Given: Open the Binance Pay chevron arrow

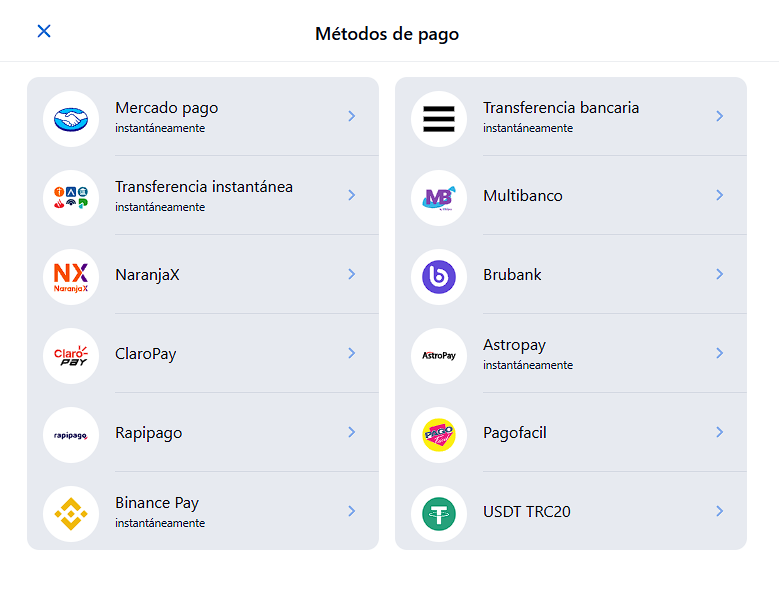Looking at the screenshot, I should pos(351,511).
